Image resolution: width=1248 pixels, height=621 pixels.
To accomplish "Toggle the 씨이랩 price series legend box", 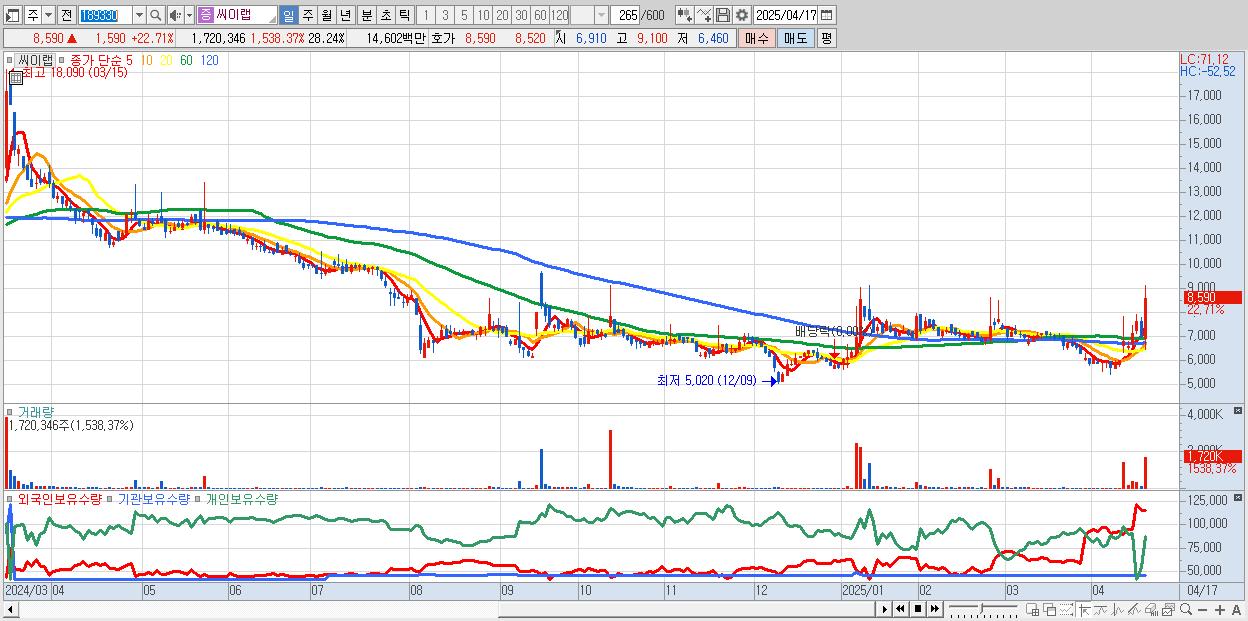I will click(11, 60).
